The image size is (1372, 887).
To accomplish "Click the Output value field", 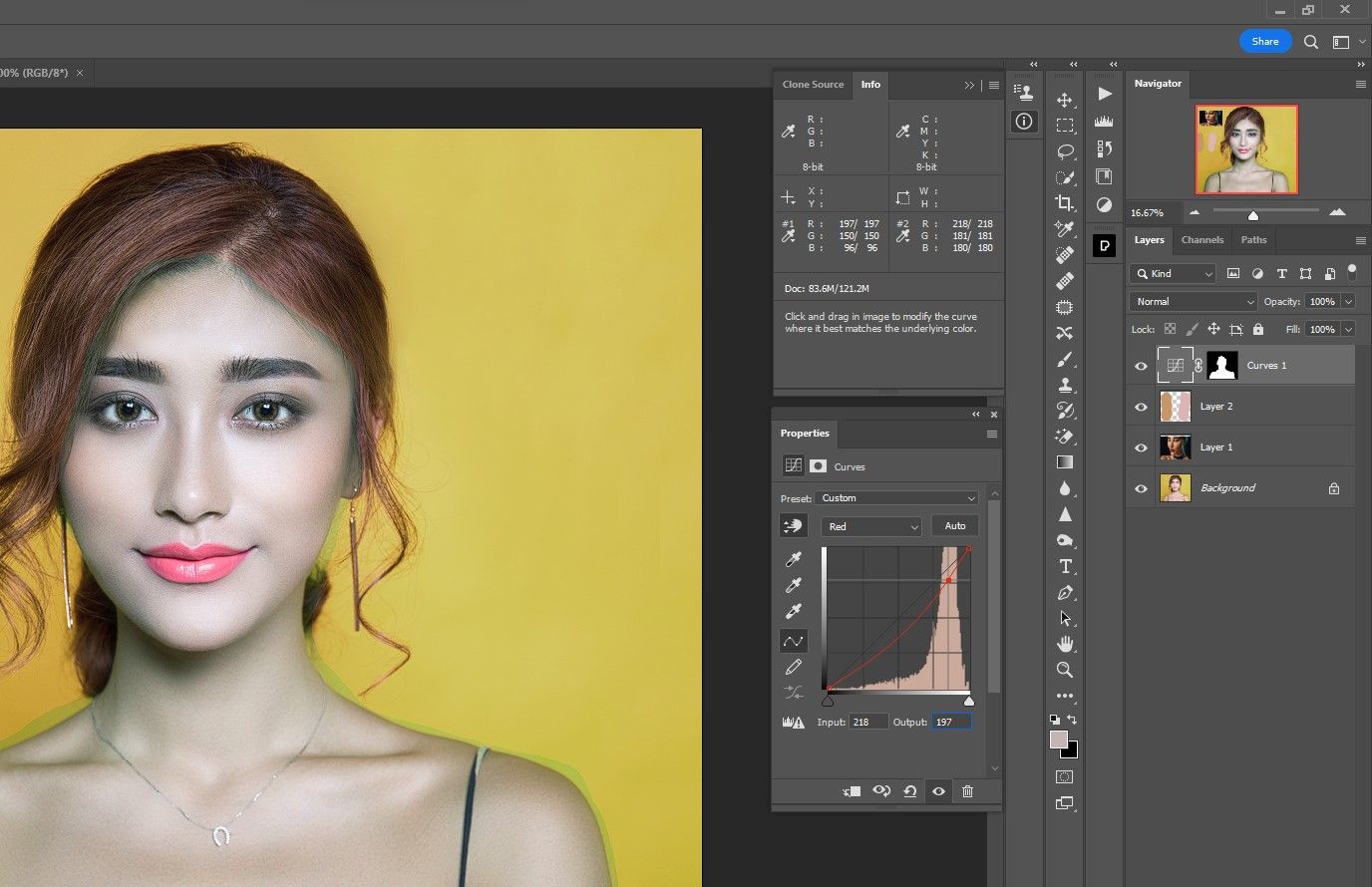I will point(951,722).
